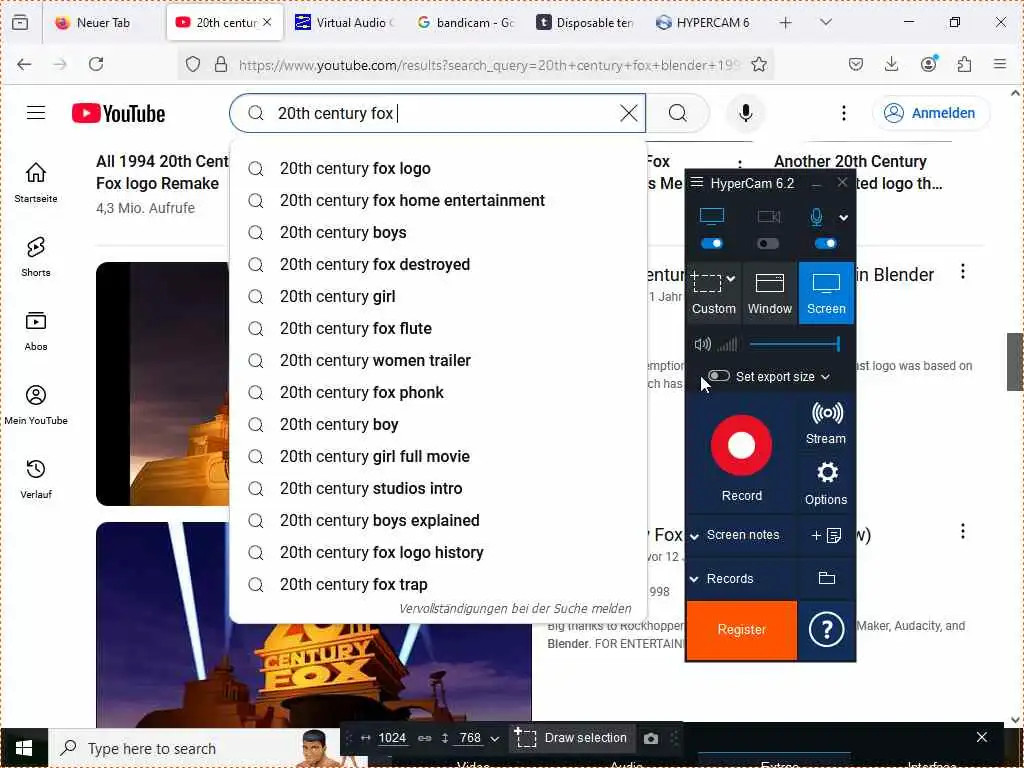Add a new screen note in HyperCam
The height and width of the screenshot is (768, 1024).
[826, 536]
